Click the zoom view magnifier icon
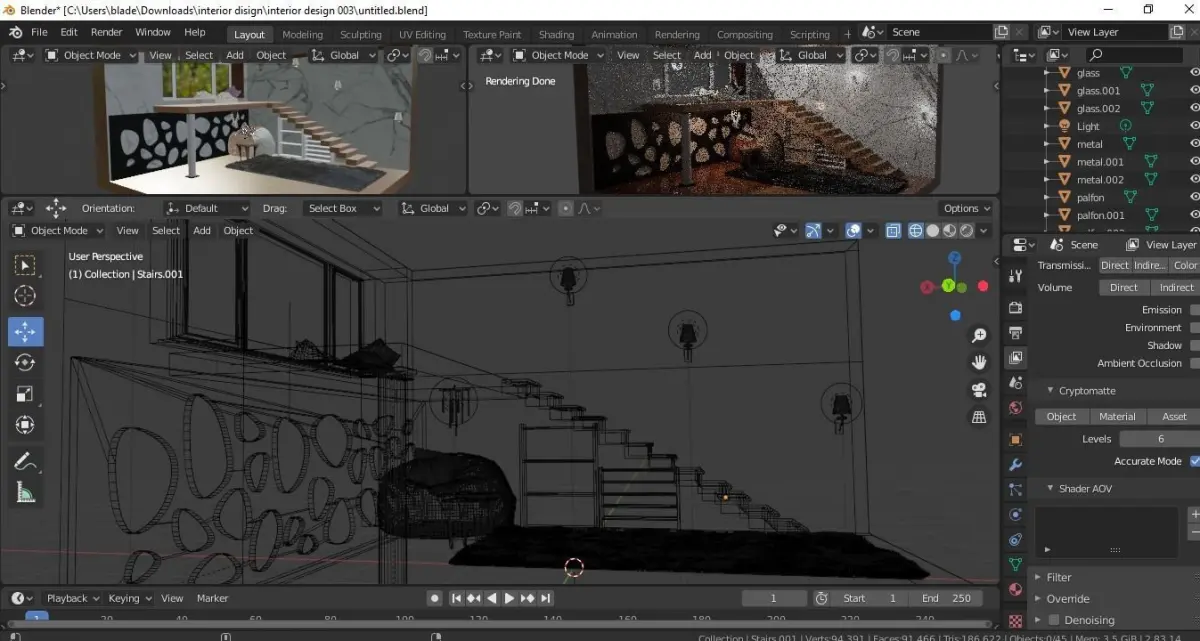The width and height of the screenshot is (1200, 641). click(979, 335)
